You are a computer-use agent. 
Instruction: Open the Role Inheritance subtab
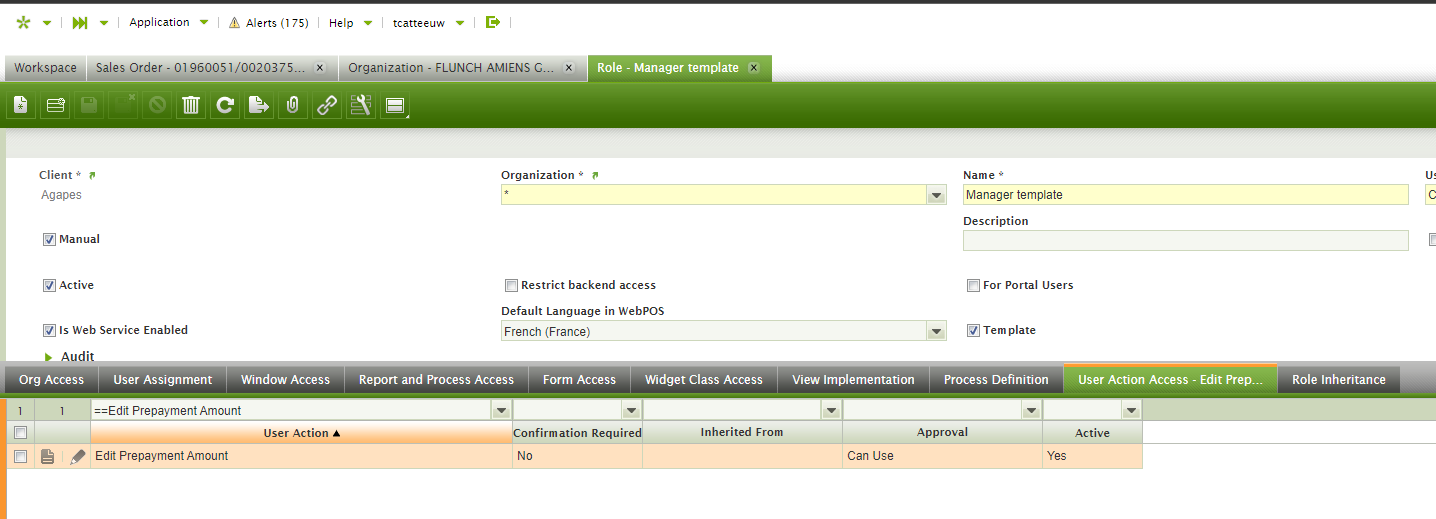pos(1339,380)
